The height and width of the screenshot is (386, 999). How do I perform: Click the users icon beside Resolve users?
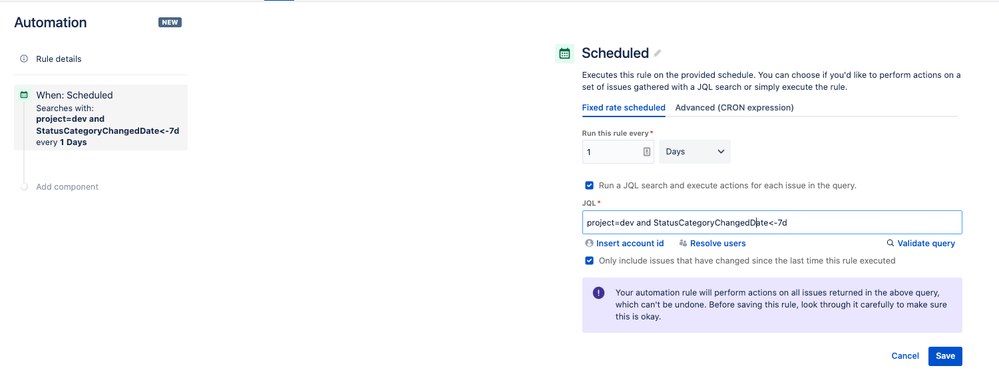pyautogui.click(x=683, y=243)
